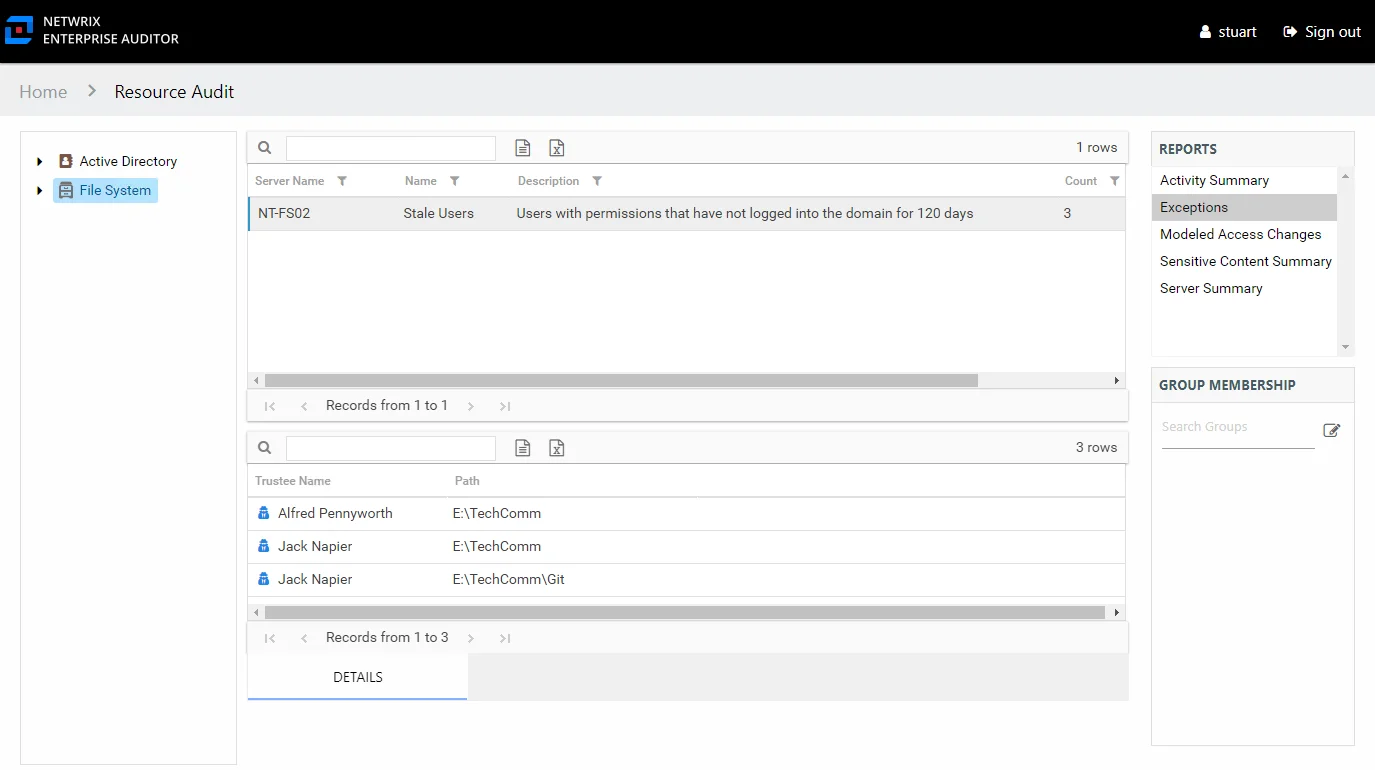Click the upper table horizontal scrollbar
Viewport: 1375px width, 770px height.
621,380
